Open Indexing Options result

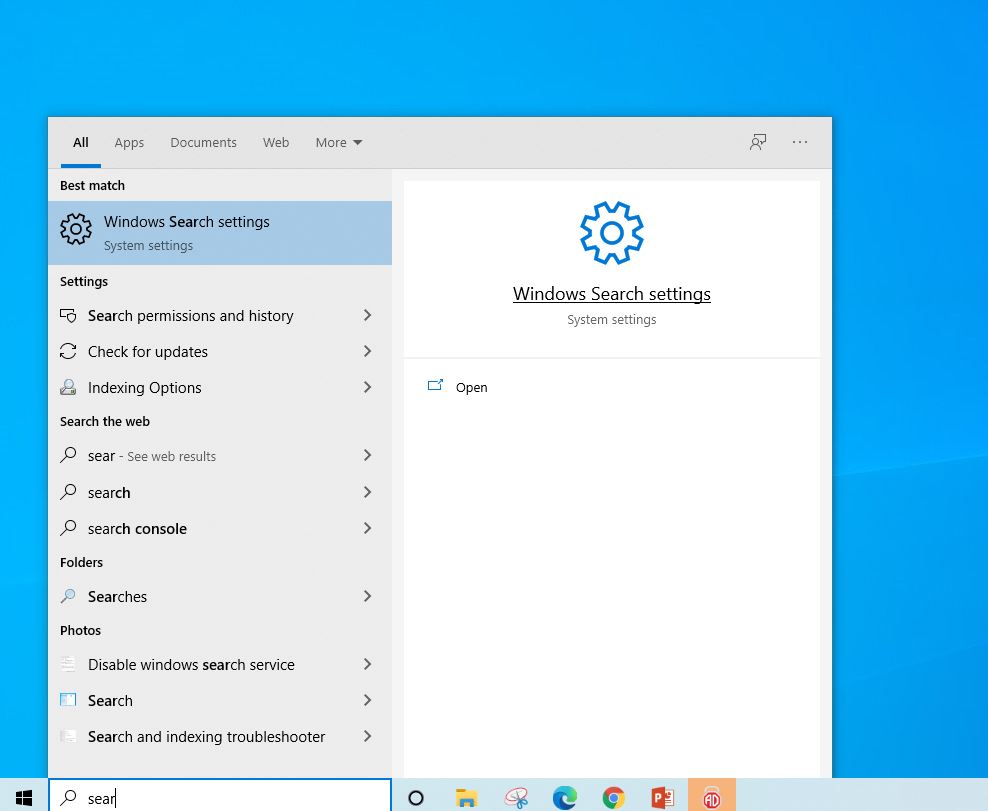(x=220, y=387)
